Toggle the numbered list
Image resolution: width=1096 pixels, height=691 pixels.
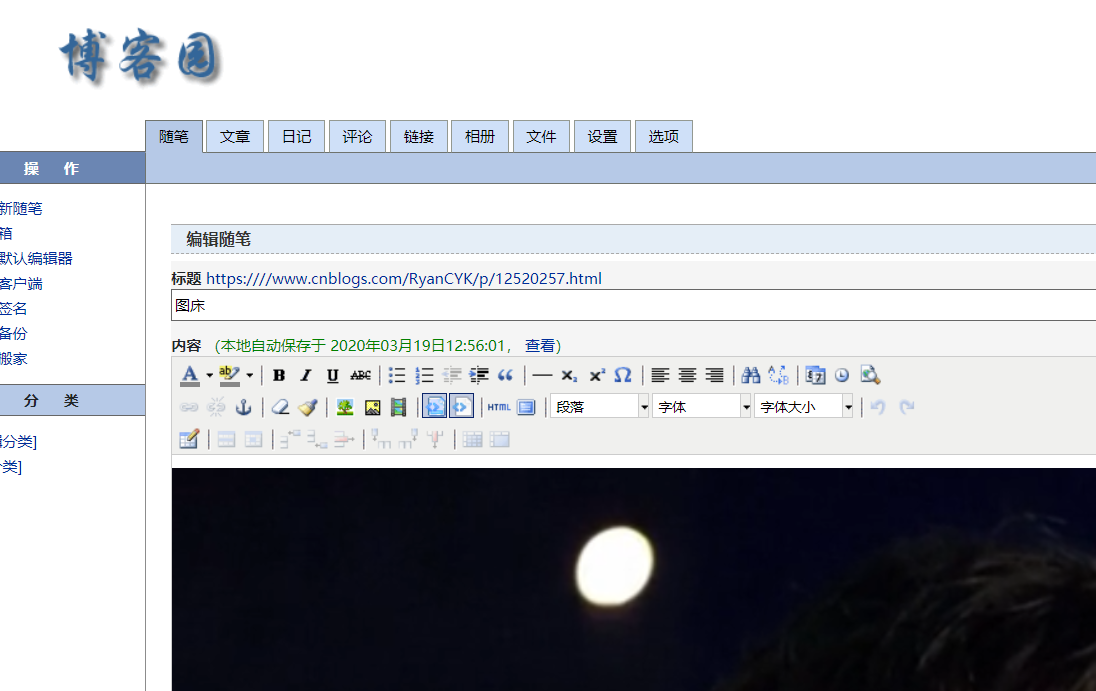tap(424, 375)
